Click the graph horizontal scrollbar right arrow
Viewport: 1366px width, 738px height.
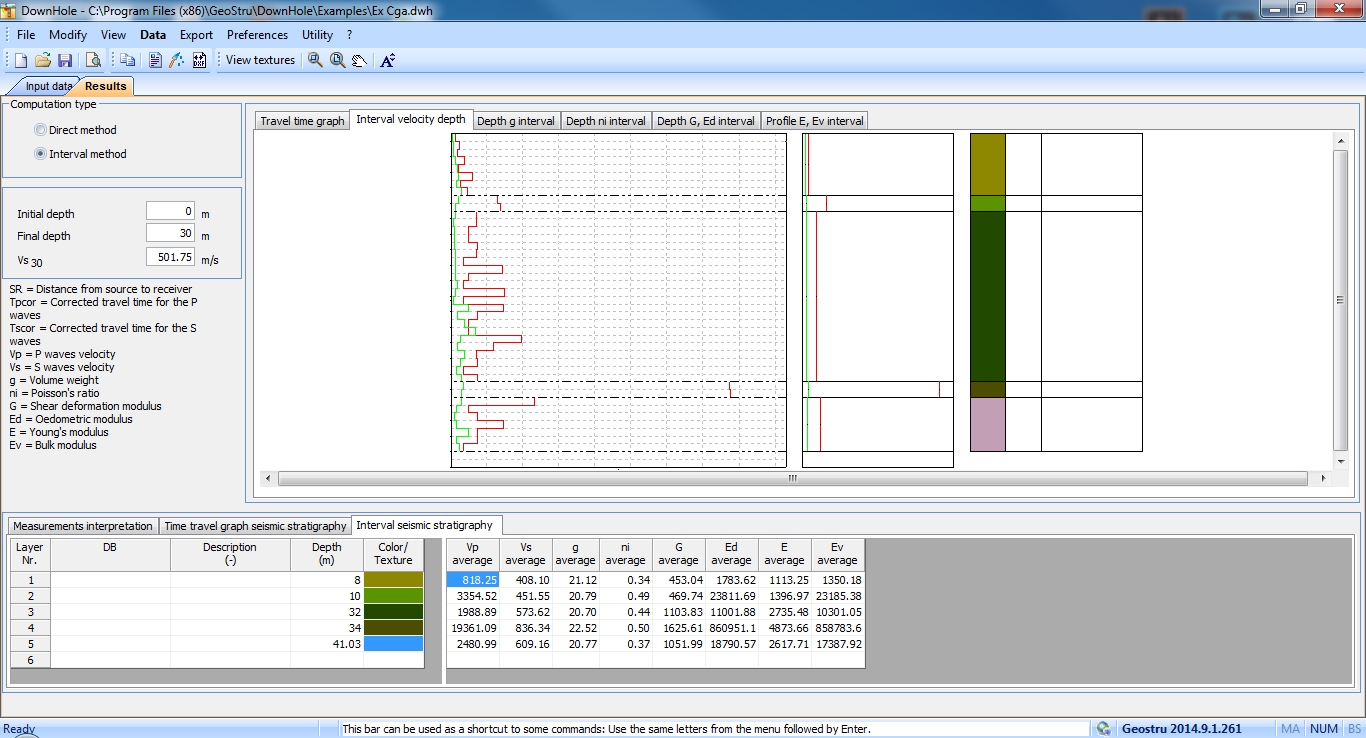pyautogui.click(x=1324, y=479)
